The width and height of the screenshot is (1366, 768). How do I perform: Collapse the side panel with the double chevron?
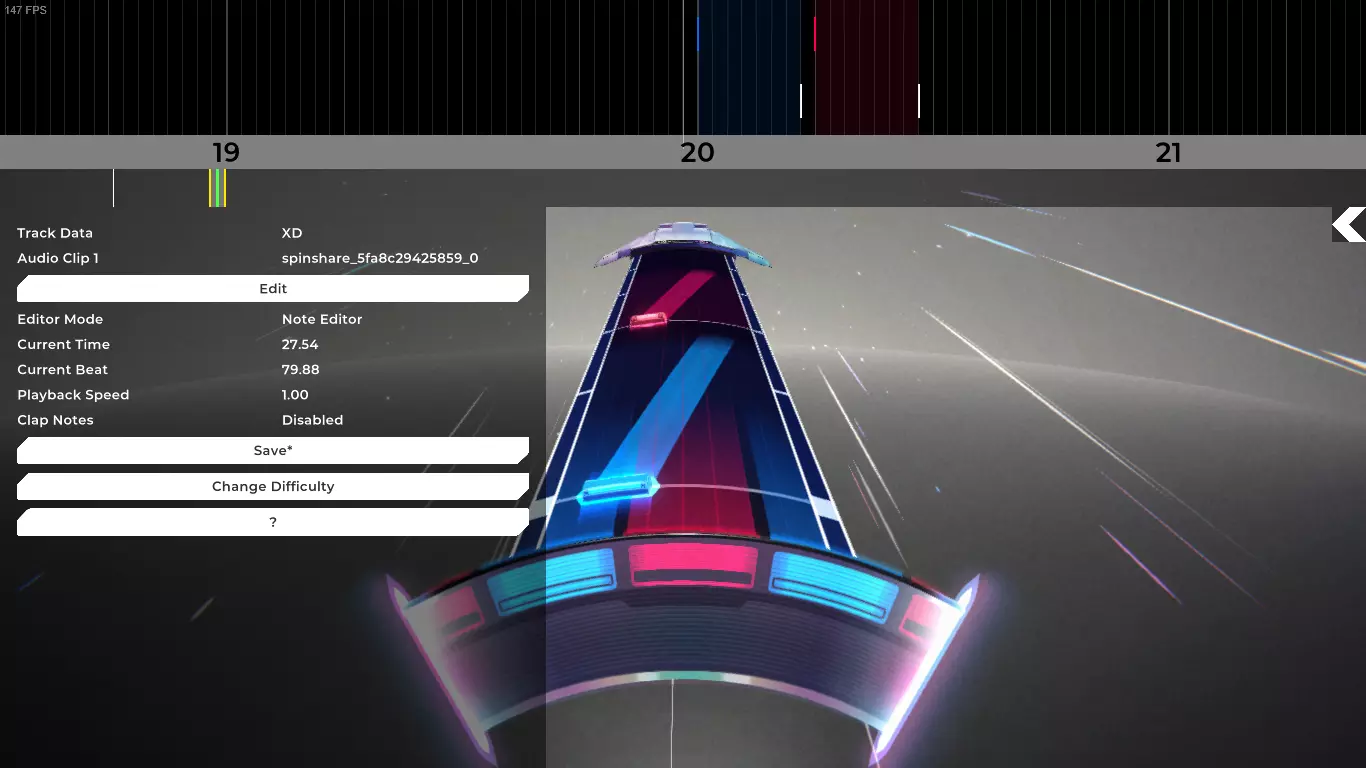click(x=1349, y=225)
